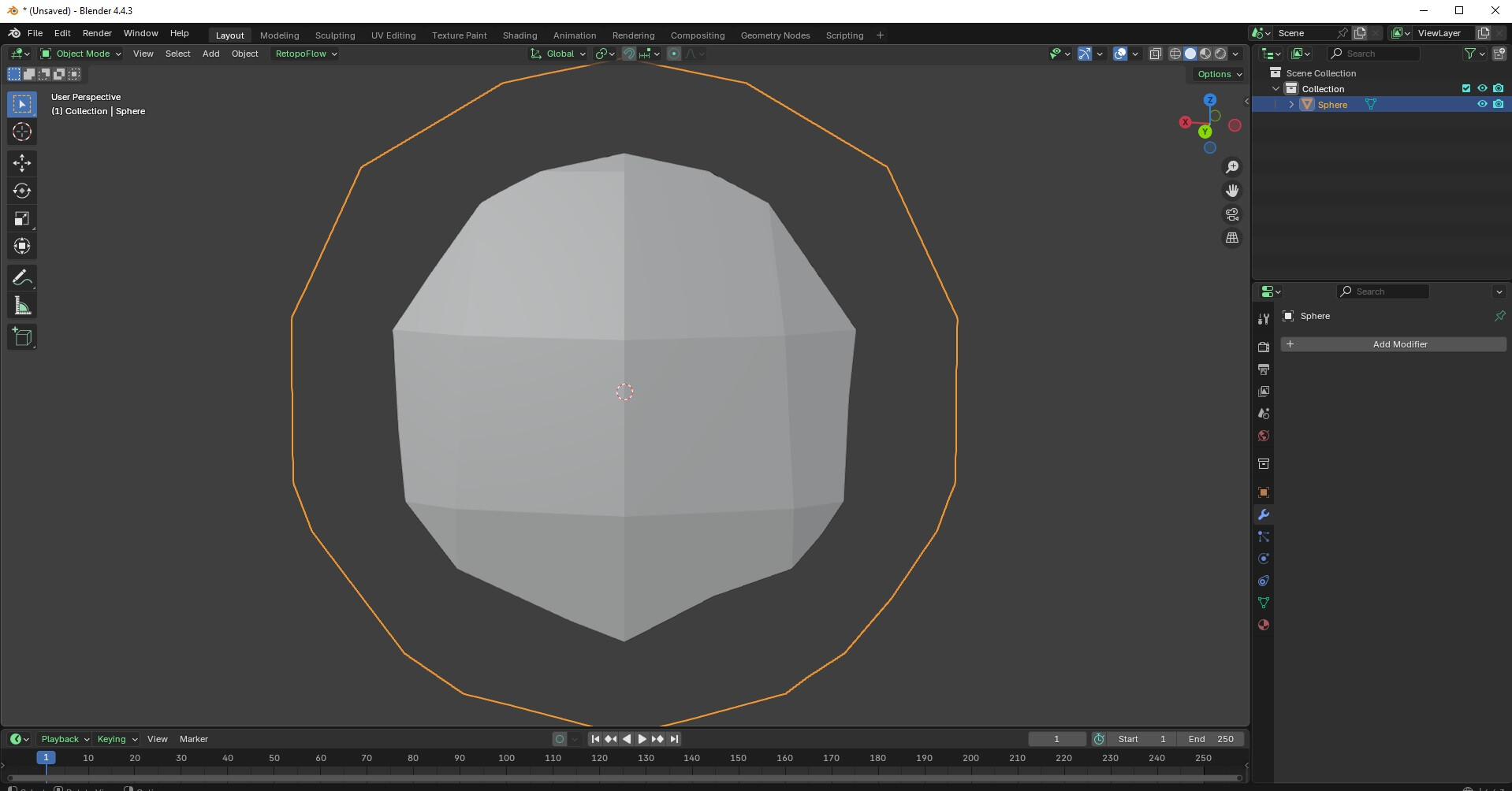Screen dimensions: 1512x791
Task: Open the Physics properties tab
Action: [1264, 559]
